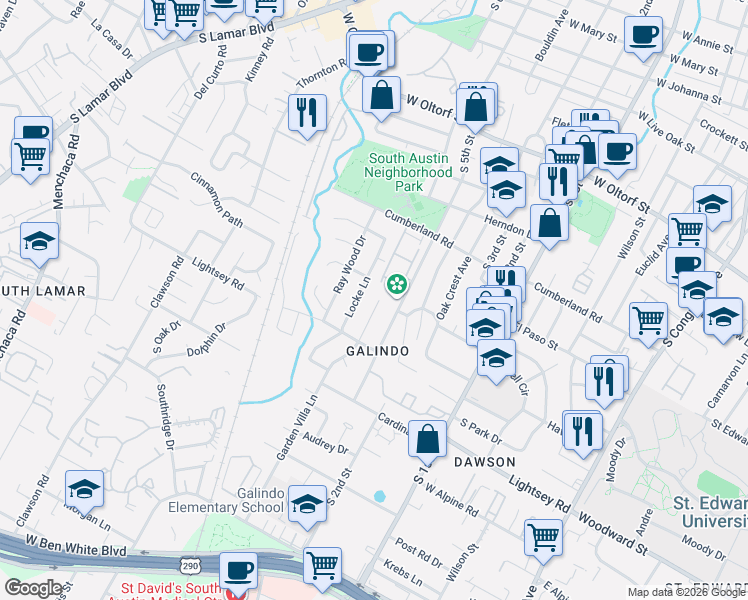The image size is (748, 600).
Task: Click the Woodward St street label
Action: point(613,534)
